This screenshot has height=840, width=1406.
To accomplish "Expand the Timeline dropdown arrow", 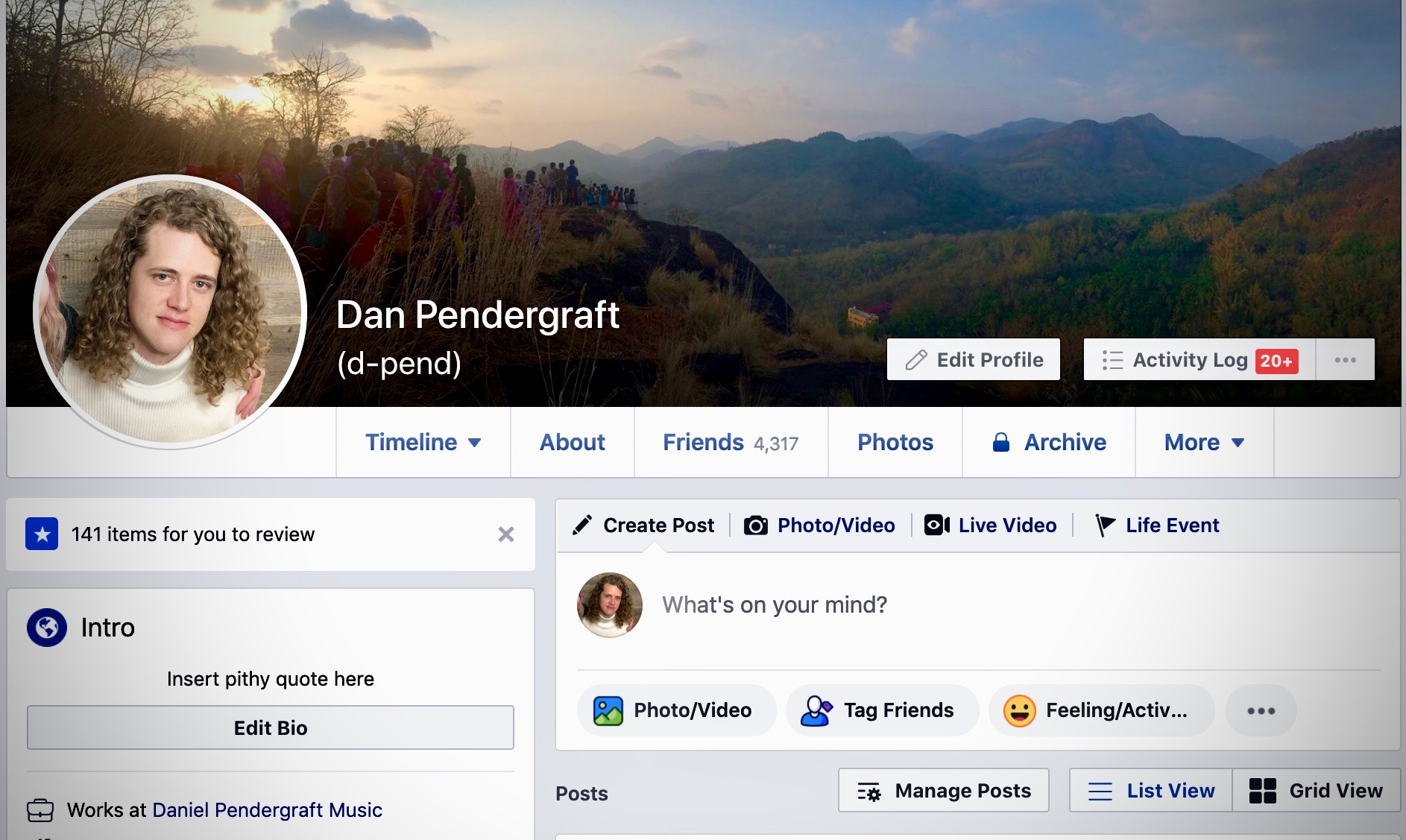I will tap(474, 443).
